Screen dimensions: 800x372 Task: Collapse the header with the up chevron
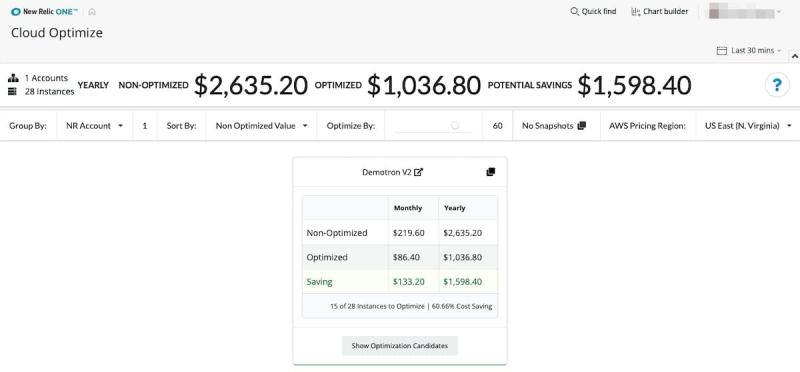click(794, 56)
